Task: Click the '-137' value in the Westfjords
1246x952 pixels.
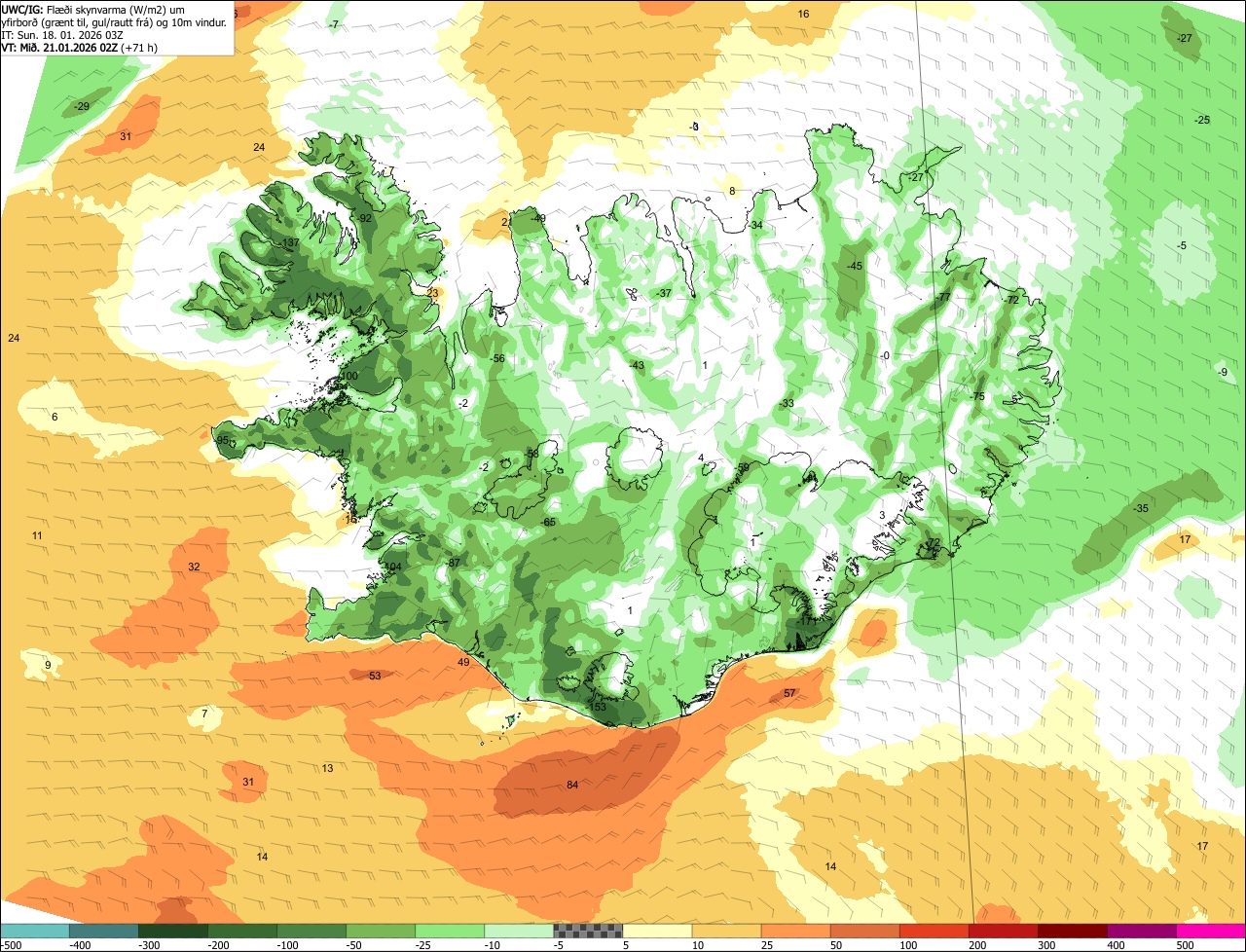Action: click(288, 242)
